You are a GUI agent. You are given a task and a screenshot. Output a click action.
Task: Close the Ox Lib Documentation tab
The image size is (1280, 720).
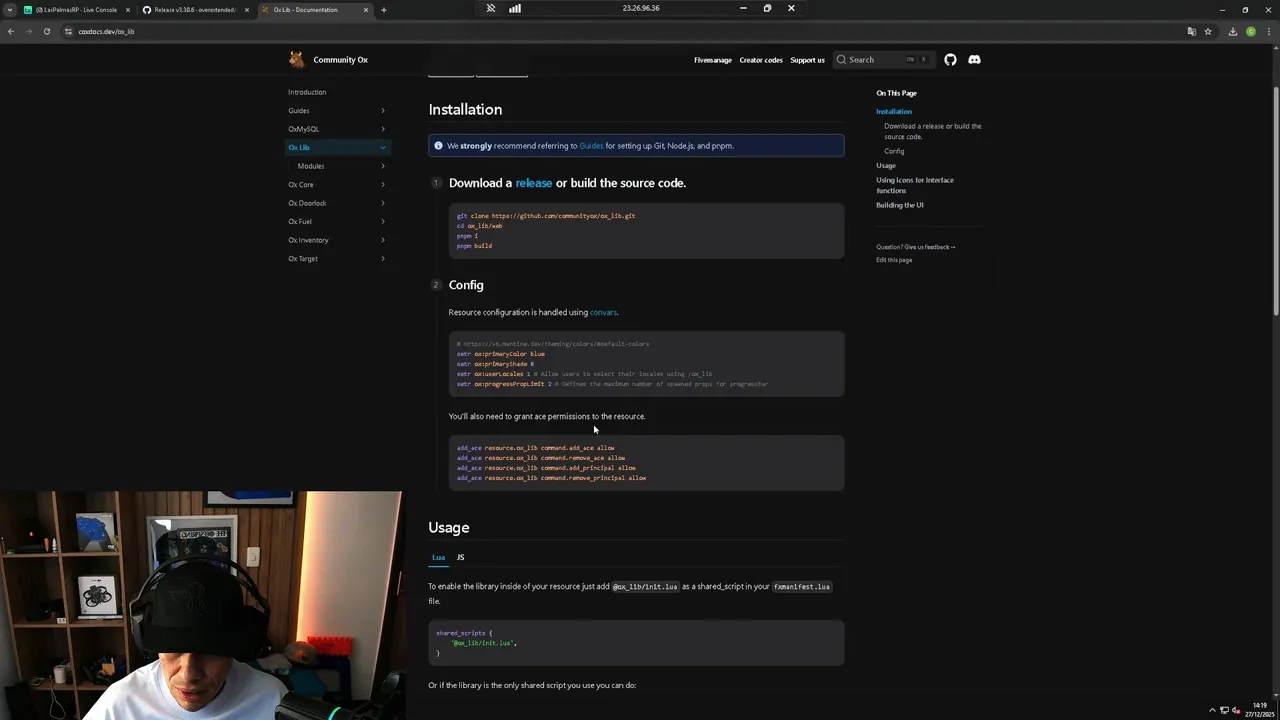pyautogui.click(x=366, y=10)
